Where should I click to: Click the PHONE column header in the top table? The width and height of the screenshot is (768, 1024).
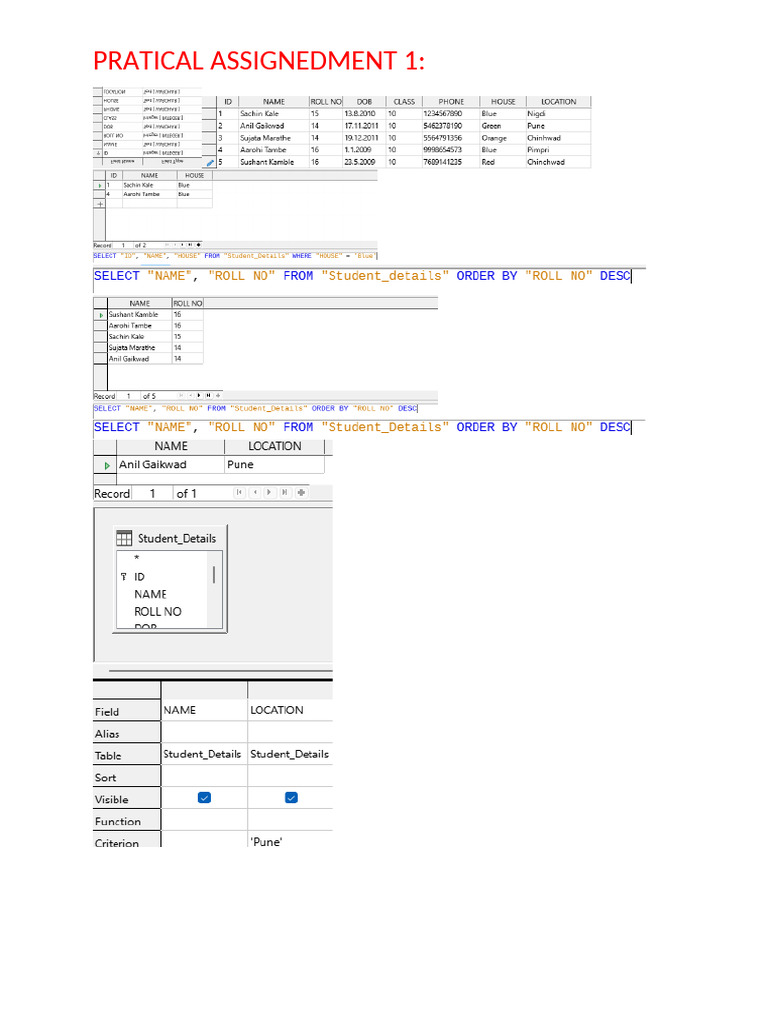(451, 102)
